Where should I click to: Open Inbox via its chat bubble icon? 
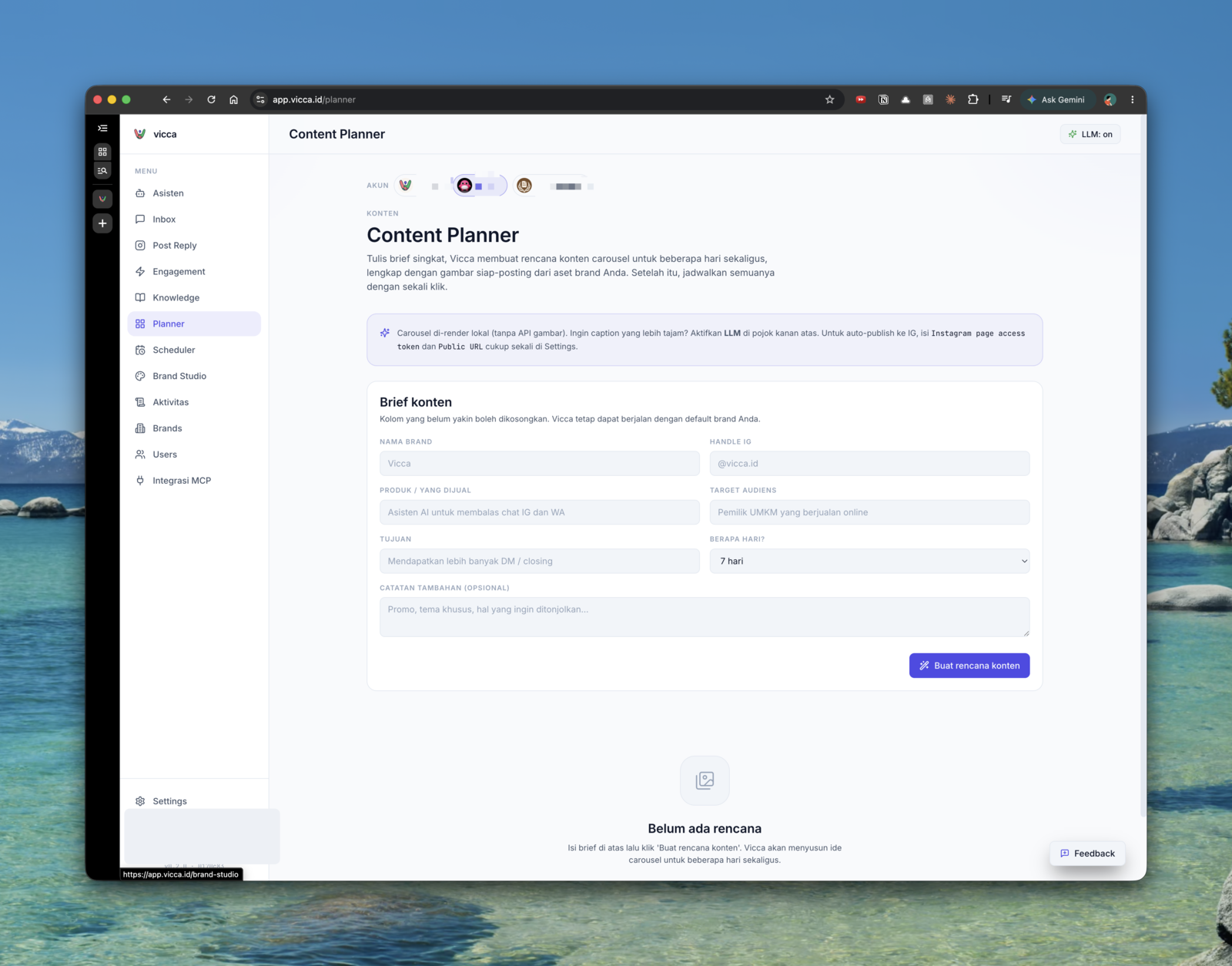(x=140, y=220)
